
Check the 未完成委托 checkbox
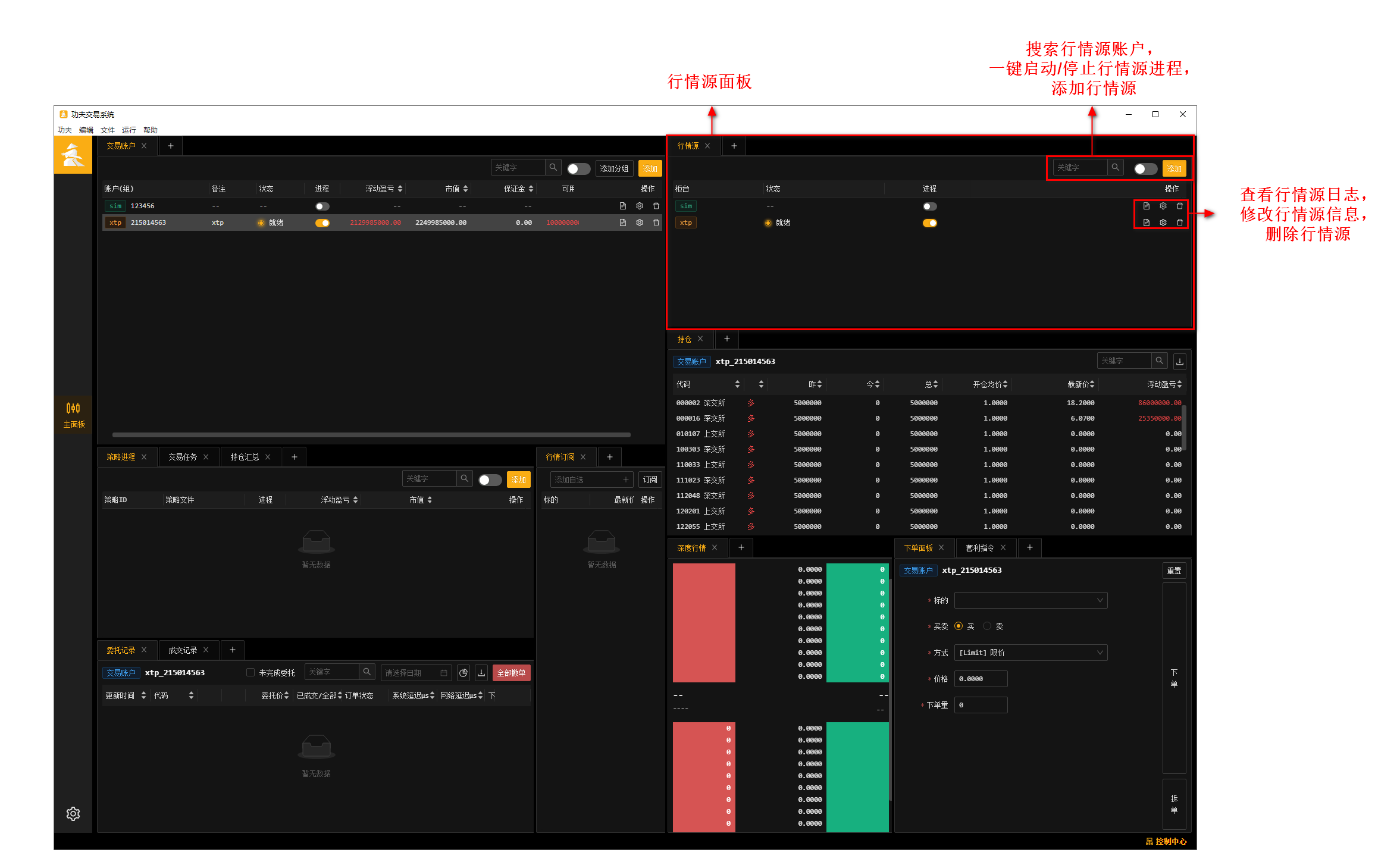(250, 672)
